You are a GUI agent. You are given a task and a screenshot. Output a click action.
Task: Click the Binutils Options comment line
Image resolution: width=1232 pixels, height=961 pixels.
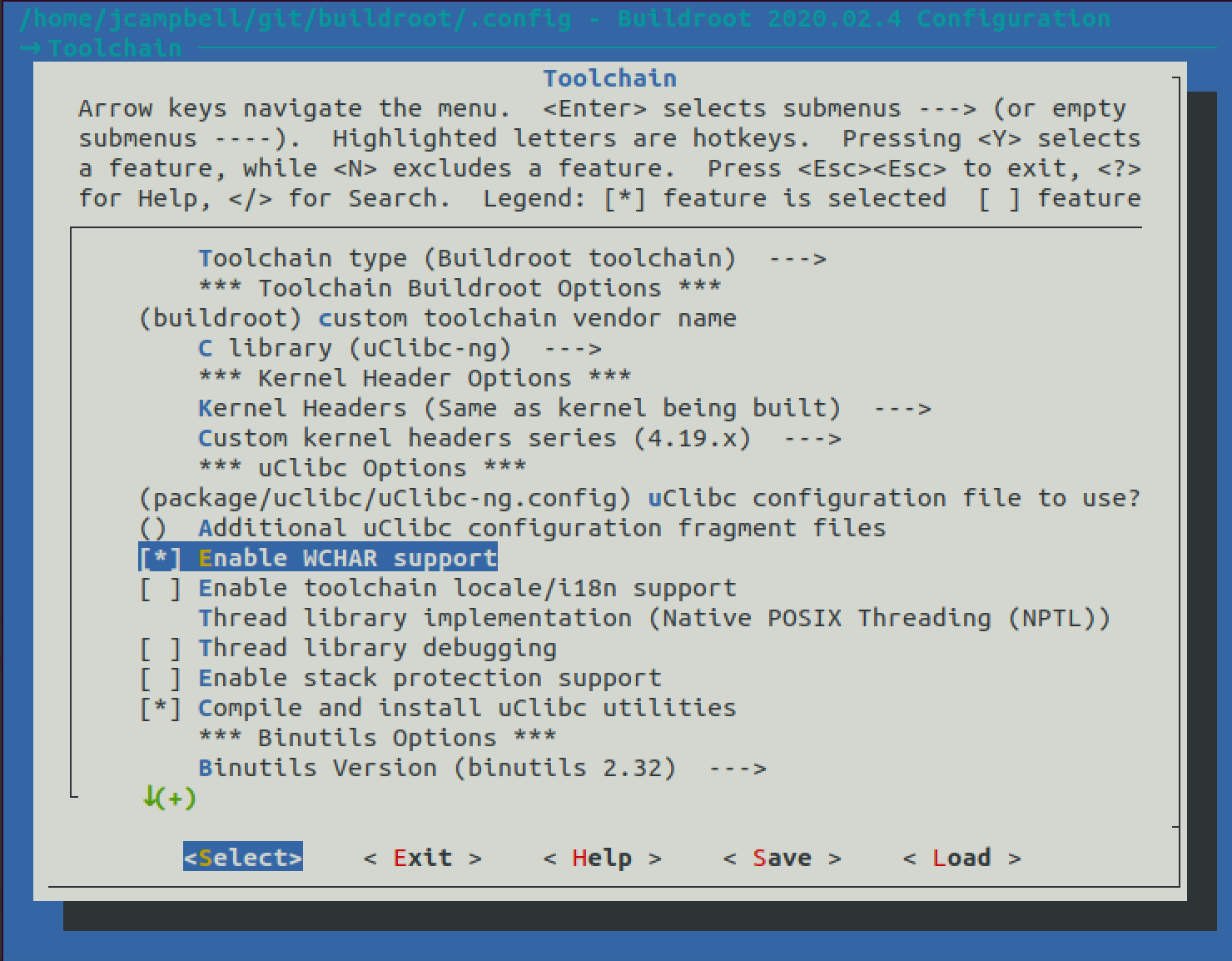(x=378, y=738)
